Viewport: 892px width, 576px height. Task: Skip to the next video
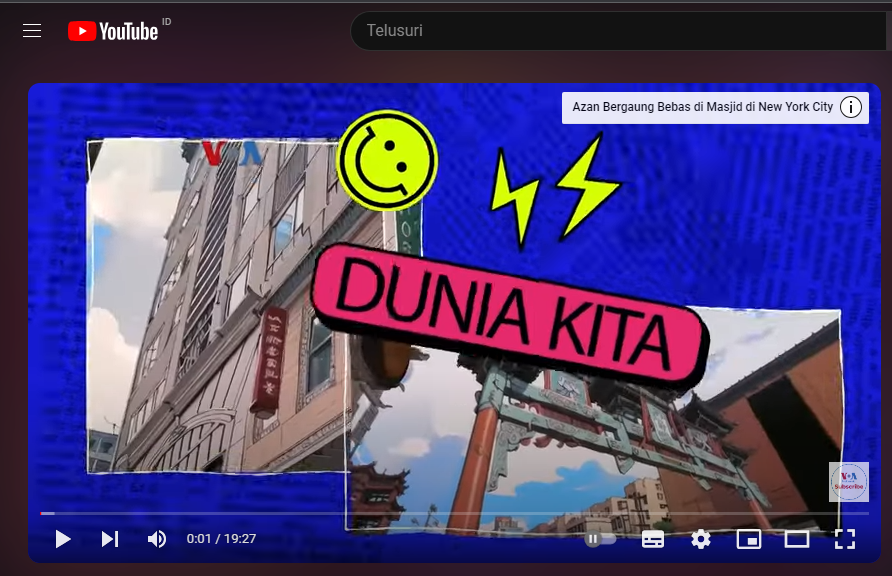click(x=109, y=539)
